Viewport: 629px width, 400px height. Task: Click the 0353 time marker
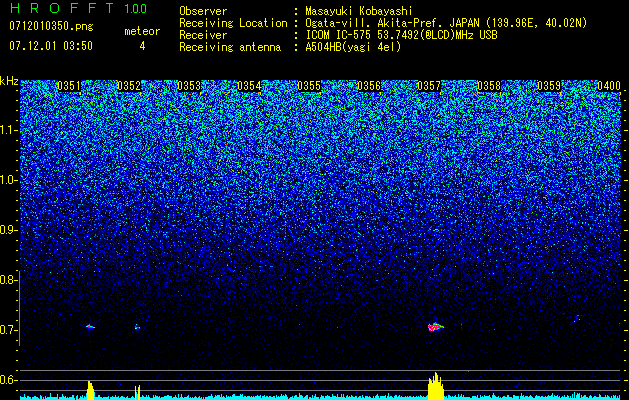pyautogui.click(x=189, y=86)
